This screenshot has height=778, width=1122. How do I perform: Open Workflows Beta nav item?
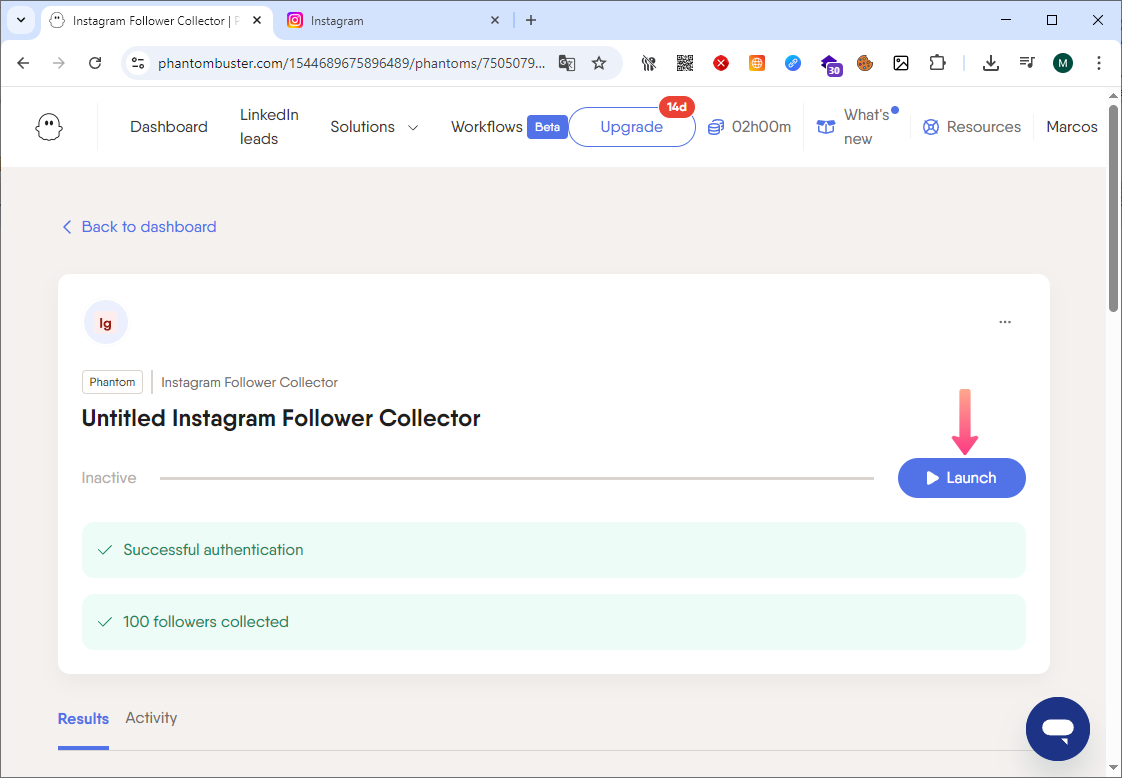pyautogui.click(x=509, y=127)
